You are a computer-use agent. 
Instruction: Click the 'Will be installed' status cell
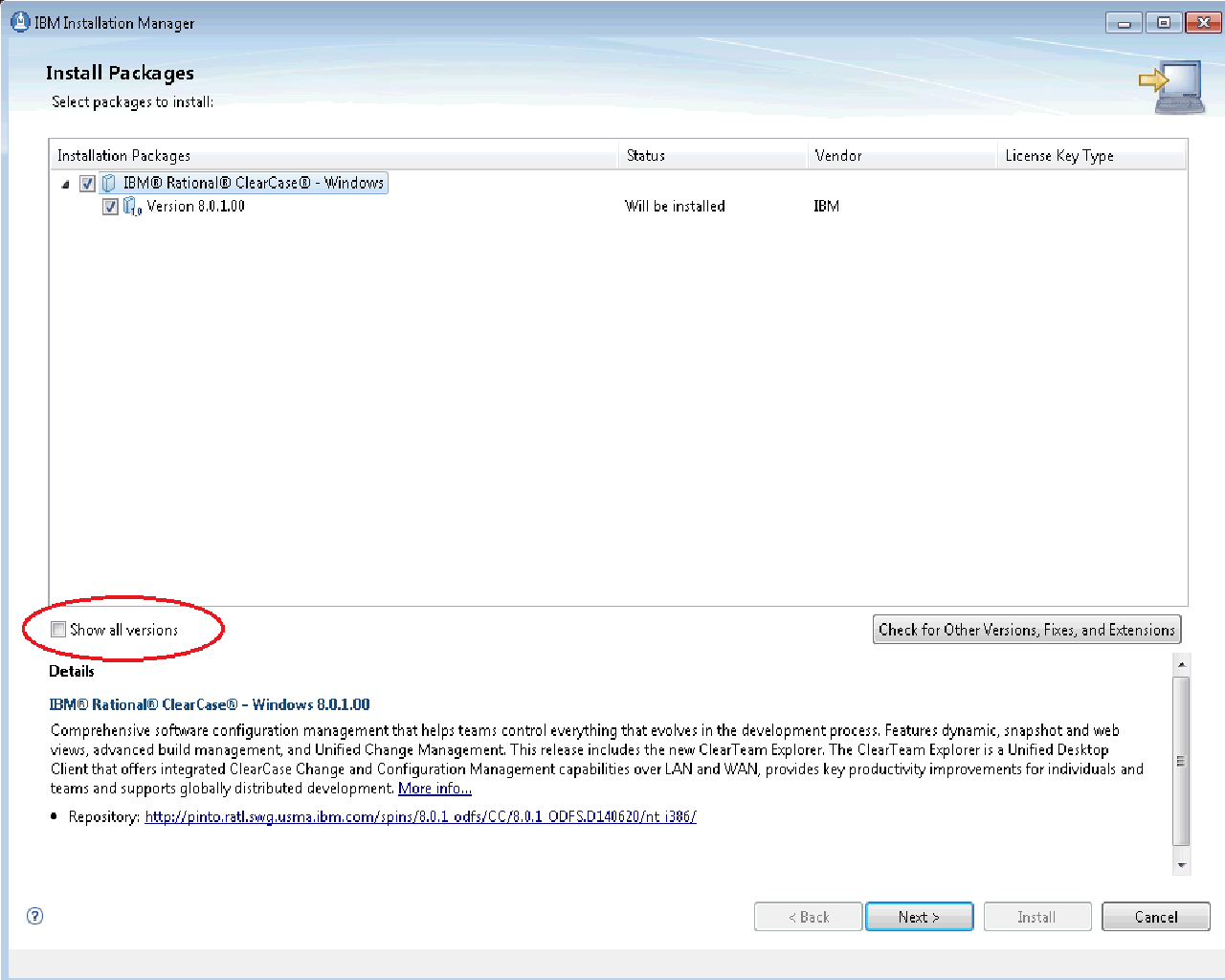pos(675,206)
